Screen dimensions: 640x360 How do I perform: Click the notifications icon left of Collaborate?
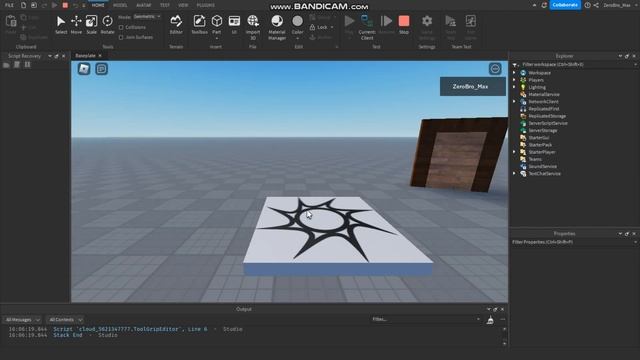coord(544,5)
